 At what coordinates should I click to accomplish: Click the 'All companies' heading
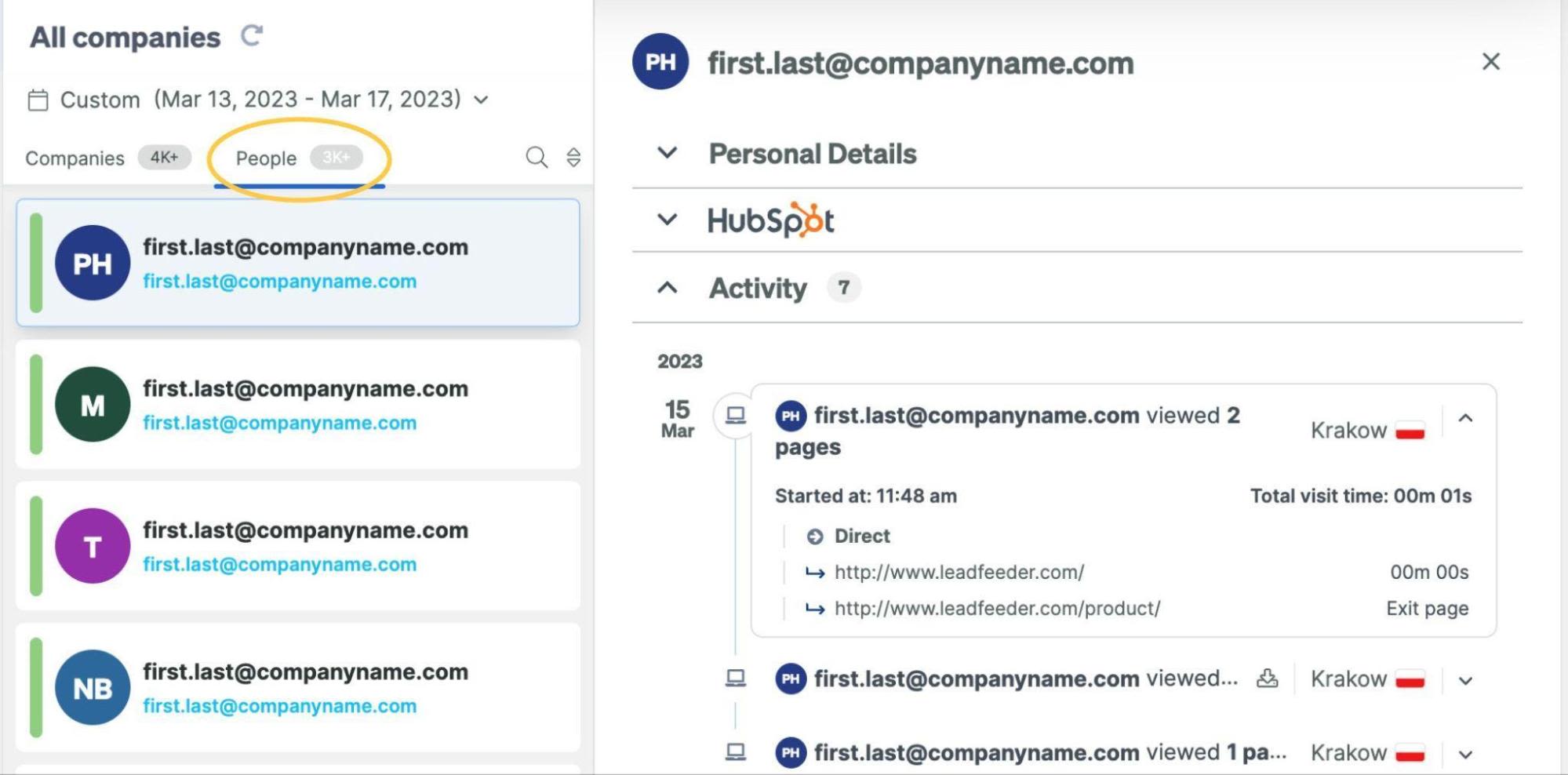pos(126,38)
